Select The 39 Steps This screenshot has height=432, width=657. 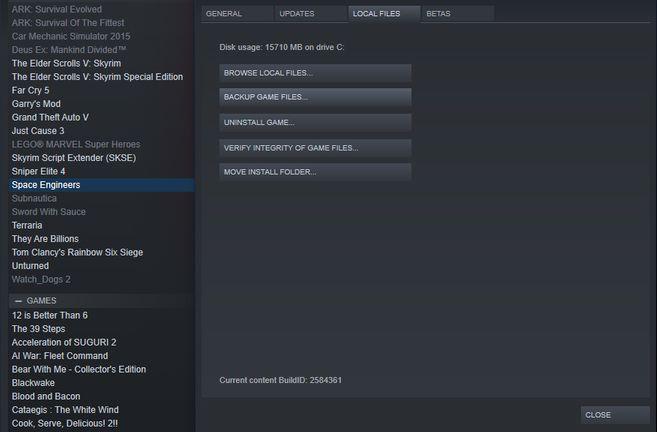pyautogui.click(x=39, y=329)
